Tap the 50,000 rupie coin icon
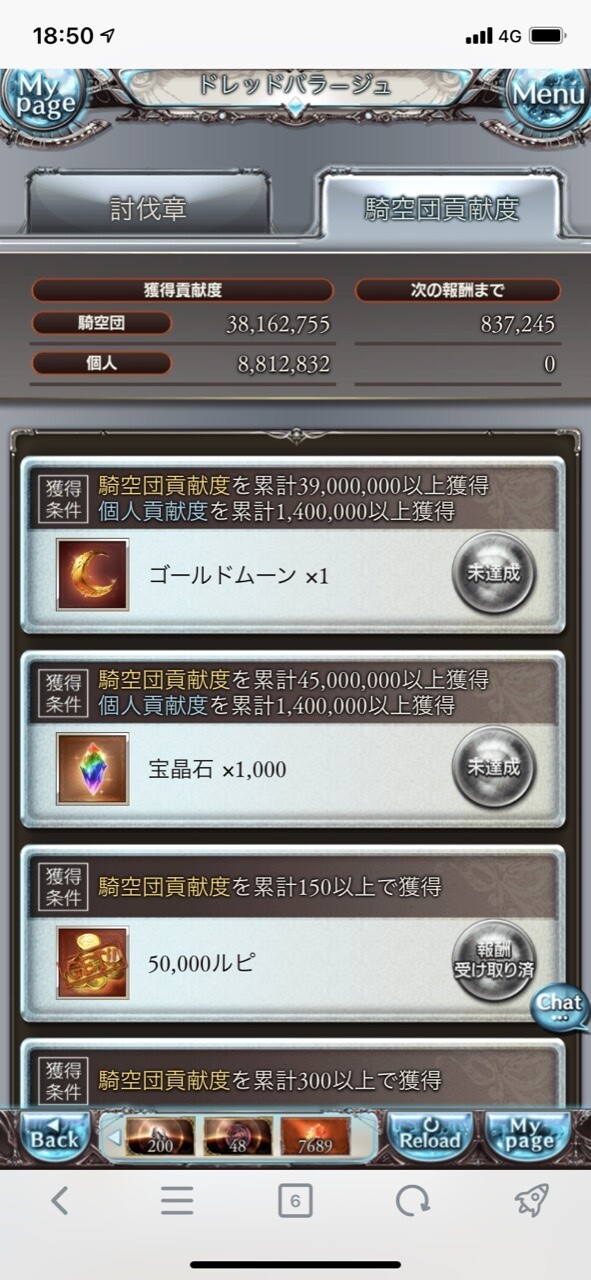Image resolution: width=591 pixels, height=1280 pixels. 93,963
